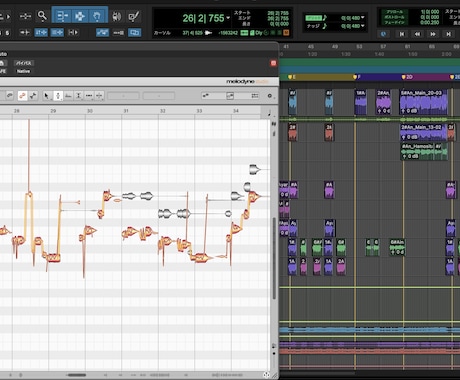
Task: Choose Melodyne's amplitude tool
Action: click(79, 96)
